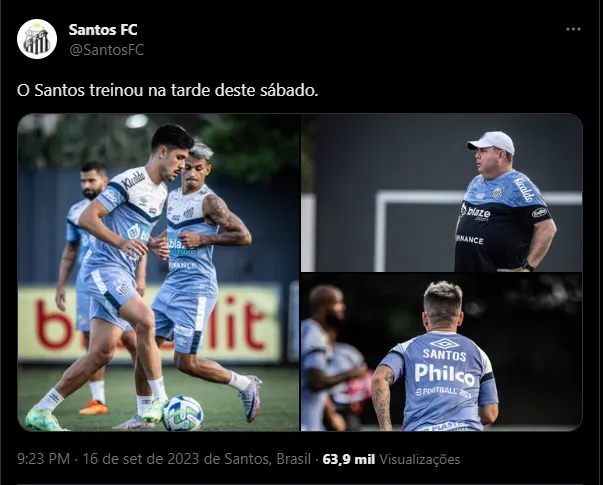Open the 63,9 mil Visualizações count
Image resolution: width=603 pixels, height=485 pixels.
tap(391, 459)
